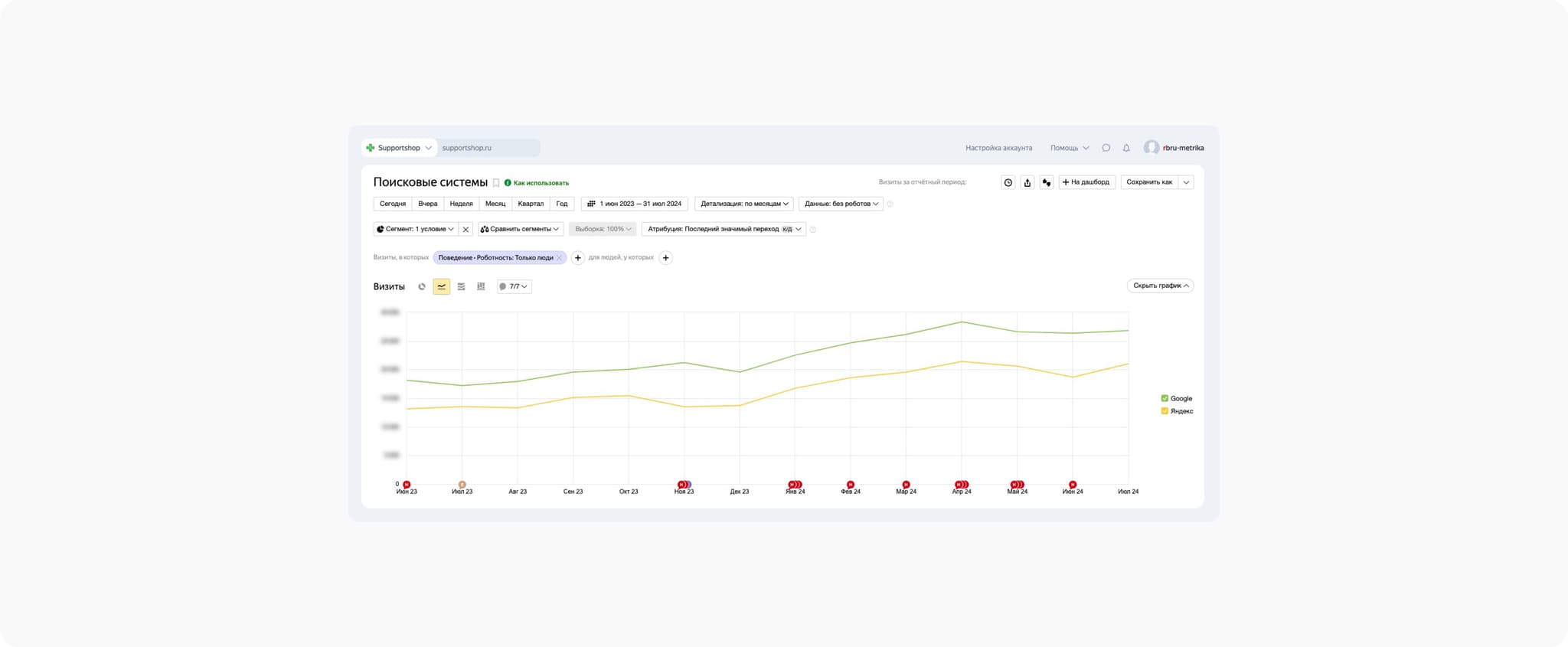Click the На дашборд button
Image resolution: width=1568 pixels, height=647 pixels.
tap(1086, 182)
